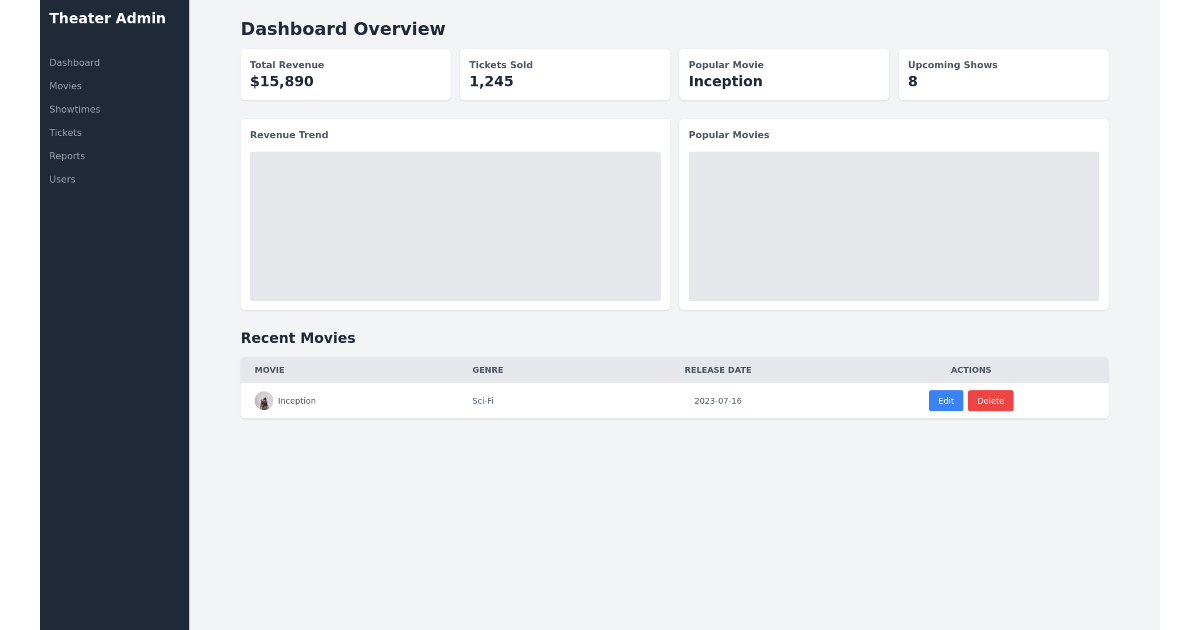Viewport: 1200px width, 630px height.
Task: Click the Popular Movies chart area
Action: pyautogui.click(x=893, y=226)
